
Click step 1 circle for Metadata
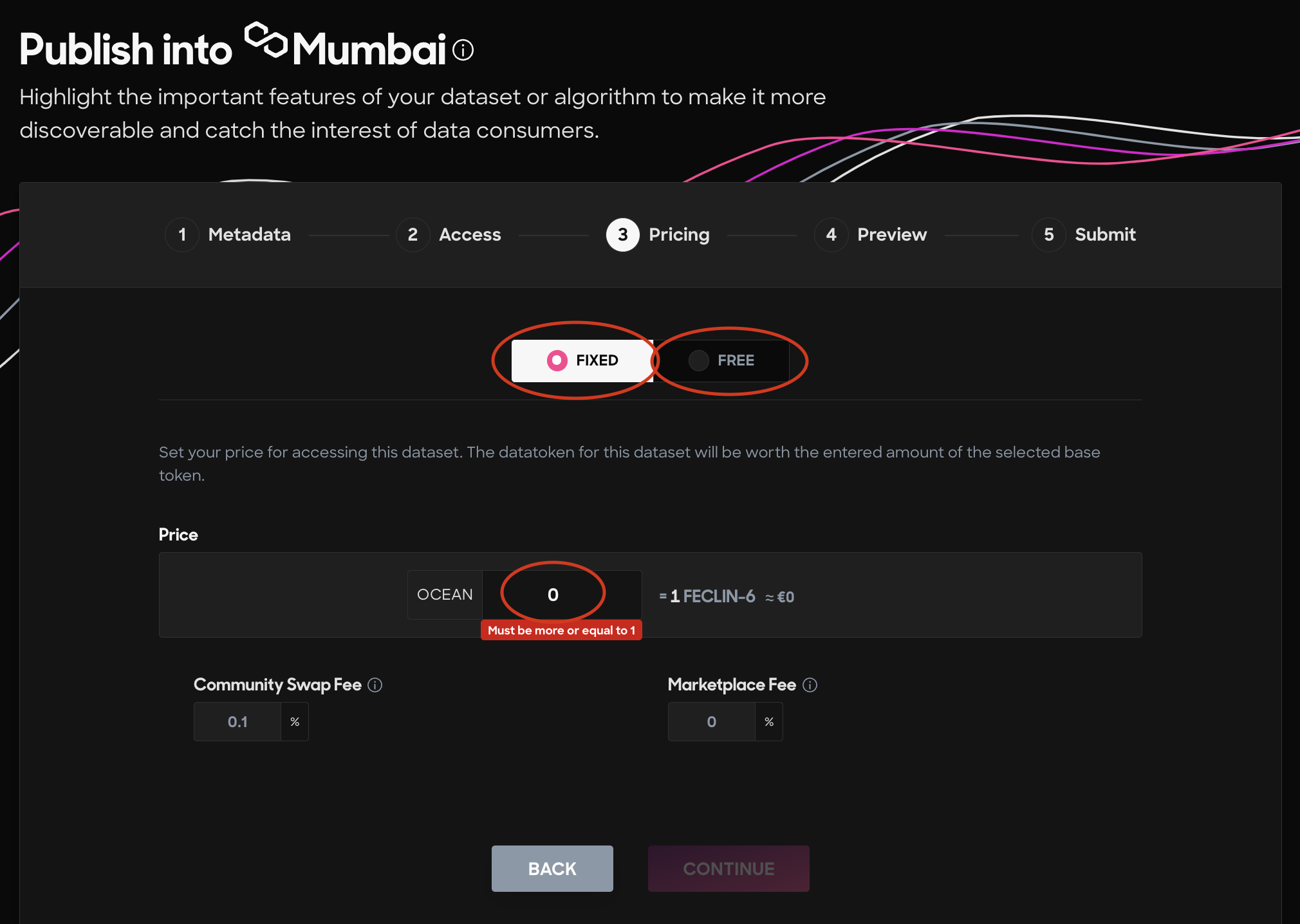click(182, 235)
